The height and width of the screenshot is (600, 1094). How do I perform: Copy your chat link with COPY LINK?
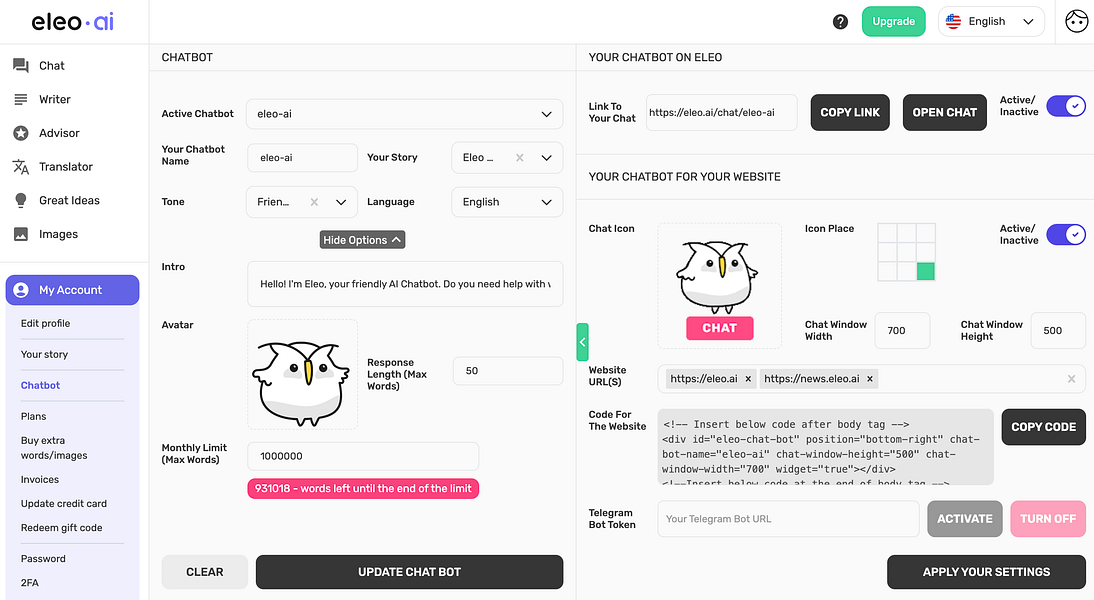pos(849,112)
